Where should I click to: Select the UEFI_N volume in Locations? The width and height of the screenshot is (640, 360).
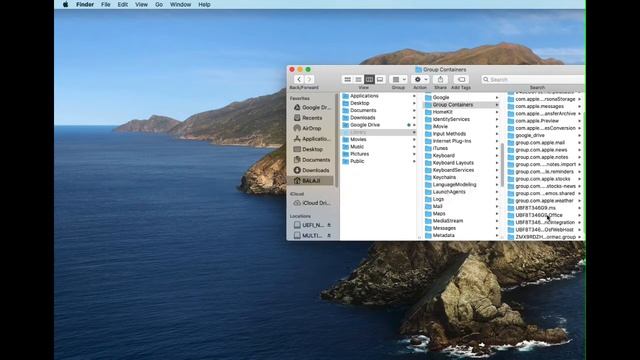(x=309, y=225)
